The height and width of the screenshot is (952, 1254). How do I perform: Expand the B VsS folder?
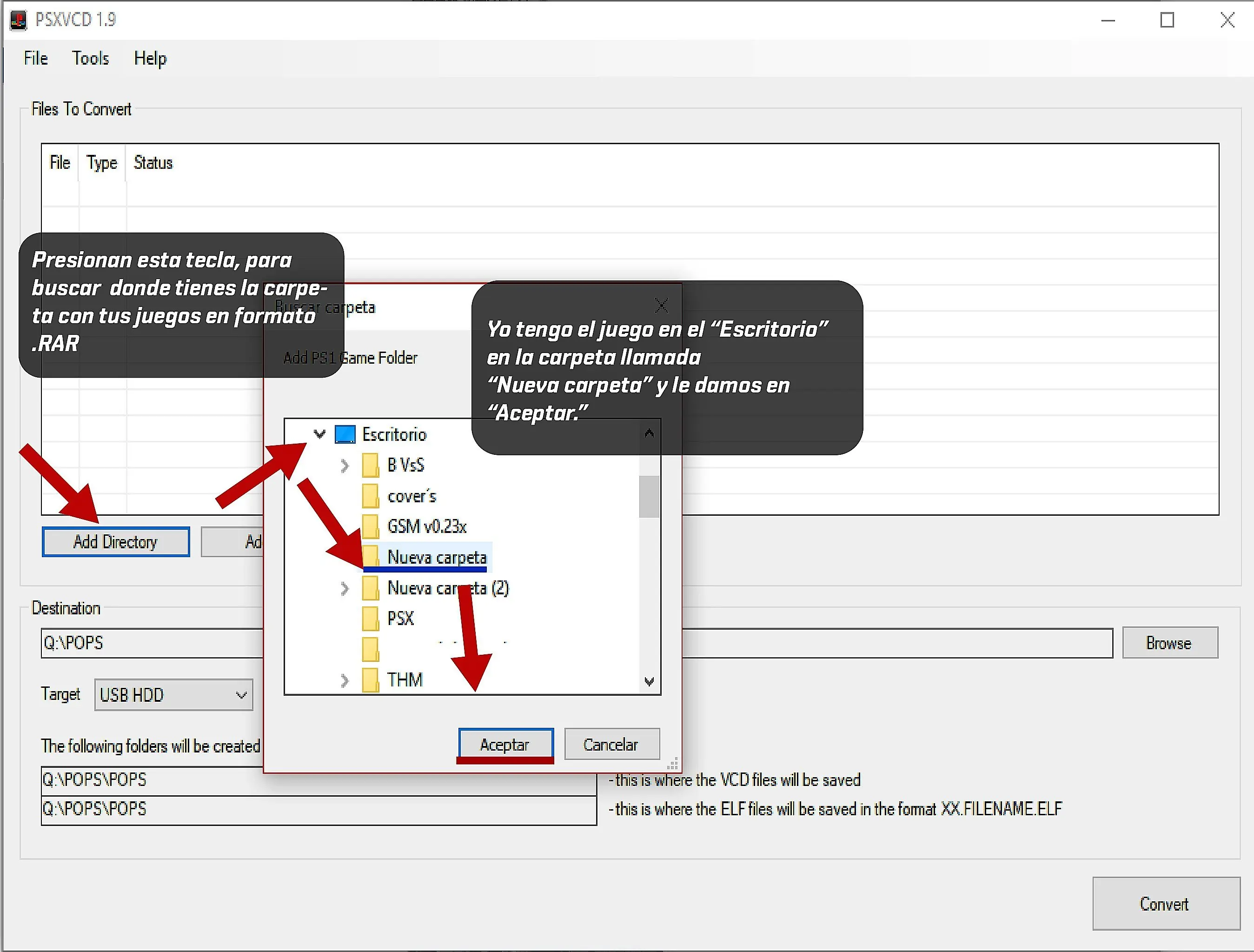coord(345,466)
